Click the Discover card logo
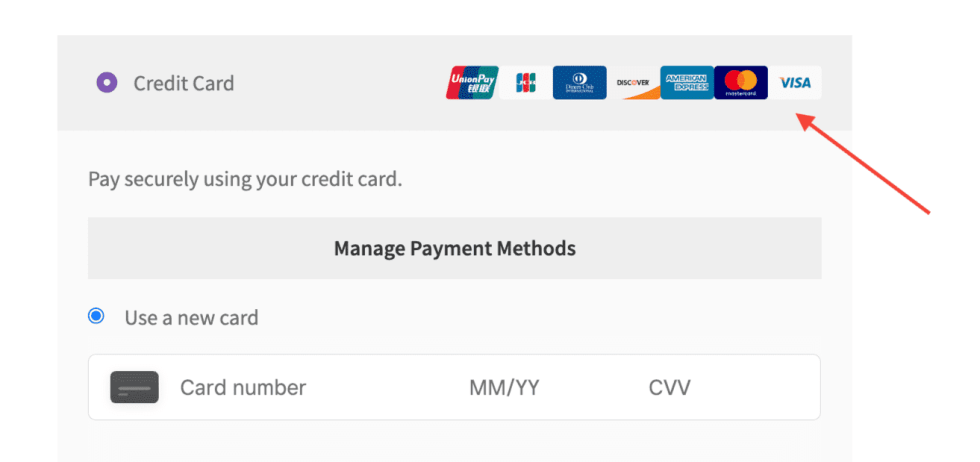The width and height of the screenshot is (980, 462). [633, 83]
